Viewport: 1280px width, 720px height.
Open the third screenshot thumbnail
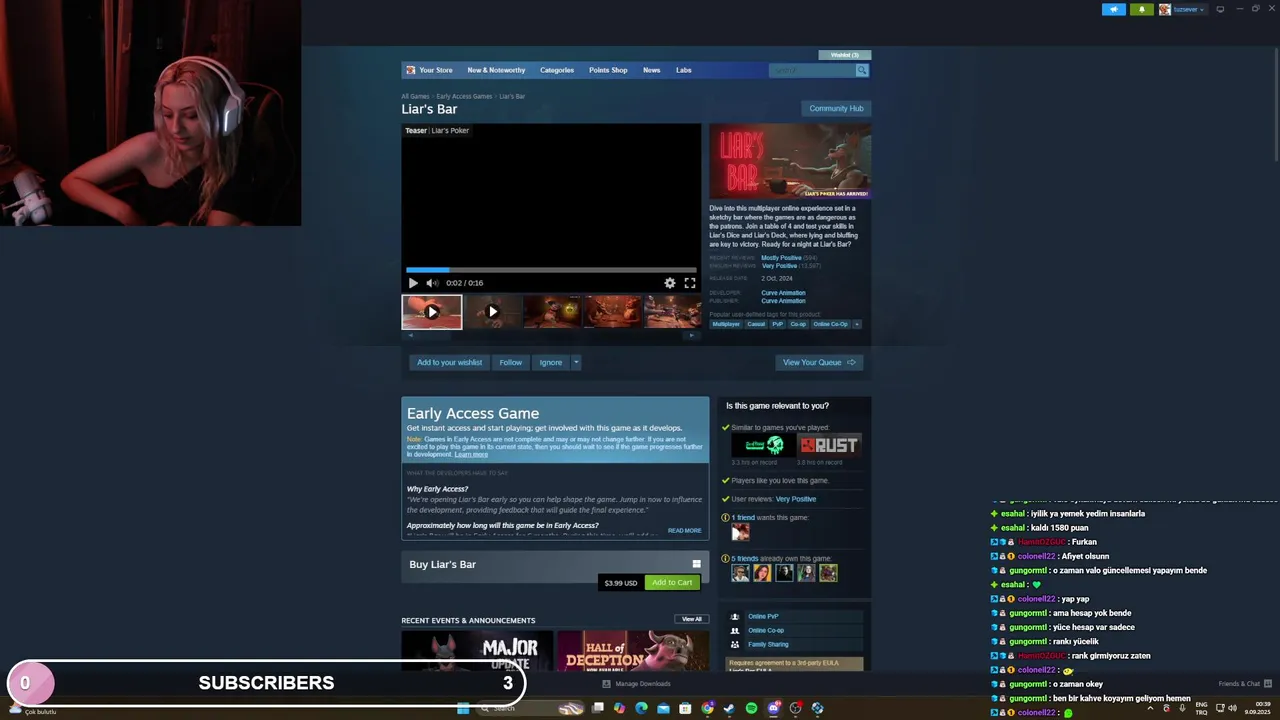(552, 312)
